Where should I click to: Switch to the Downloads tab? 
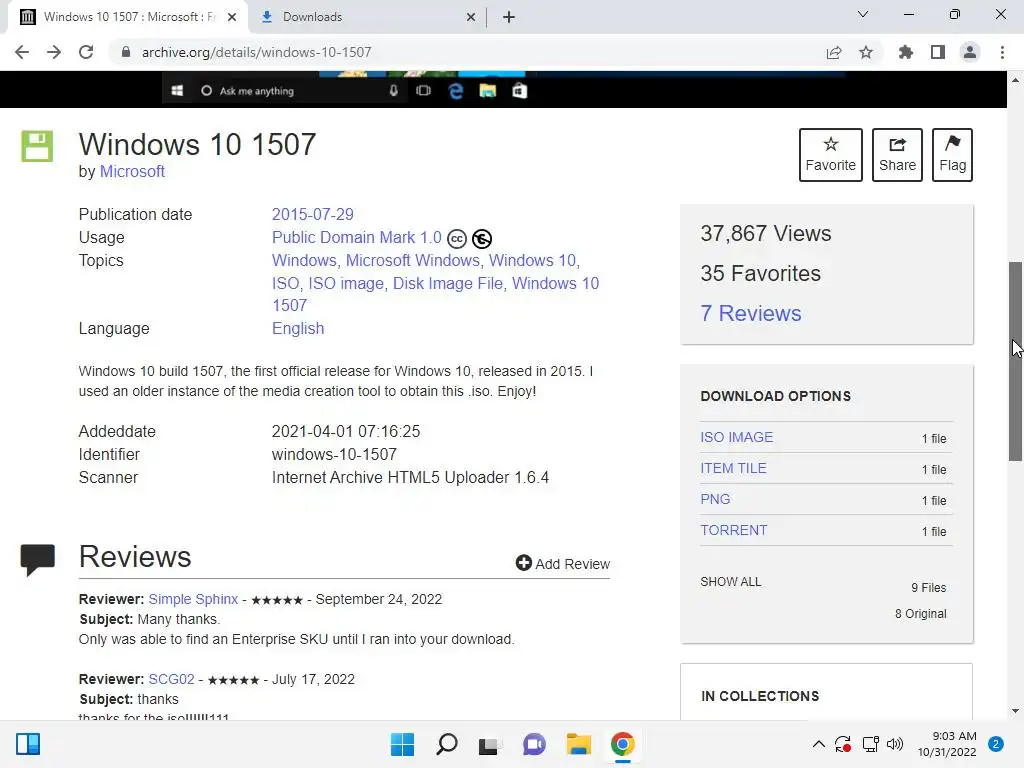click(x=368, y=17)
